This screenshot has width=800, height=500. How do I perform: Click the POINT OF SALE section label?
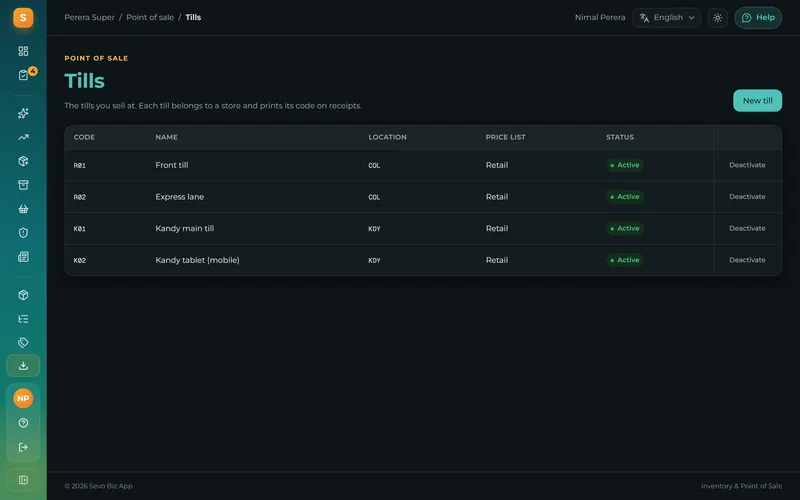(x=96, y=58)
